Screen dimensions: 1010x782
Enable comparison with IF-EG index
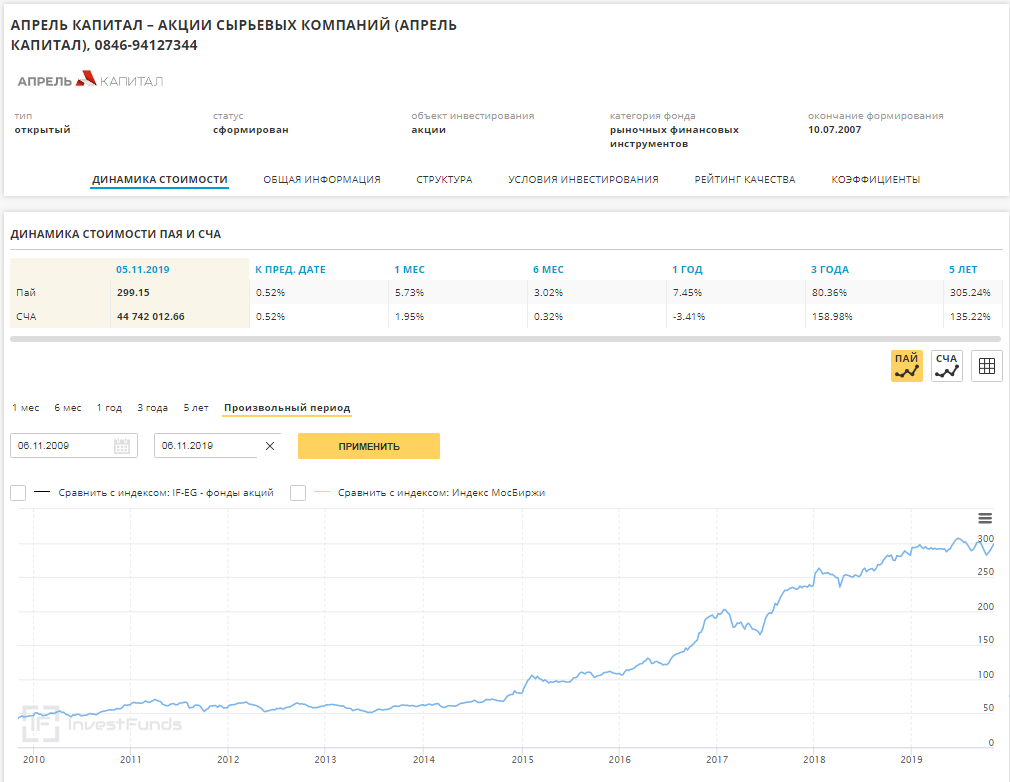18,493
